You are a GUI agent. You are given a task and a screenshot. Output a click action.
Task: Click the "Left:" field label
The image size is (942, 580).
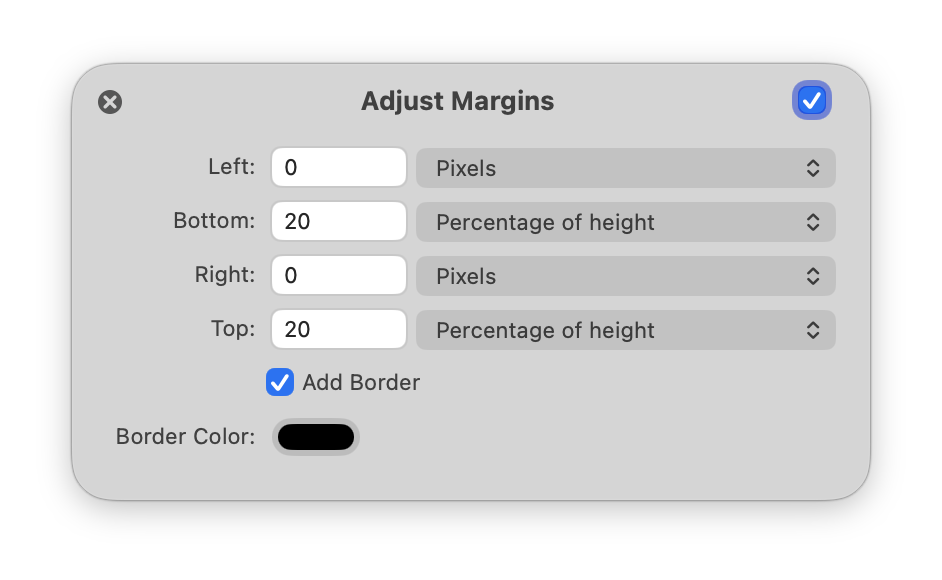[232, 167]
